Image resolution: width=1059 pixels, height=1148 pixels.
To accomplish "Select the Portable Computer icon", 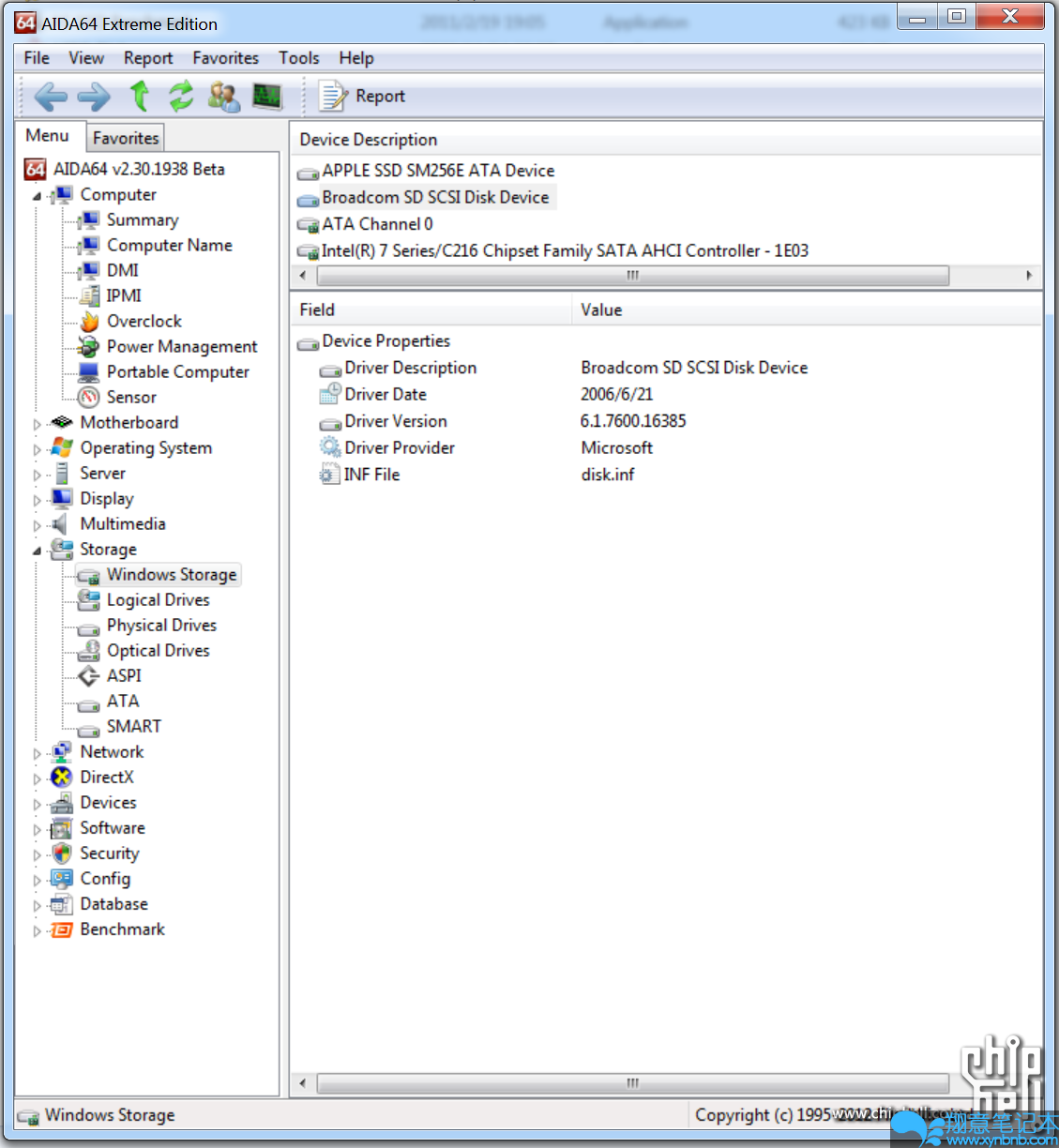I will tap(89, 372).
